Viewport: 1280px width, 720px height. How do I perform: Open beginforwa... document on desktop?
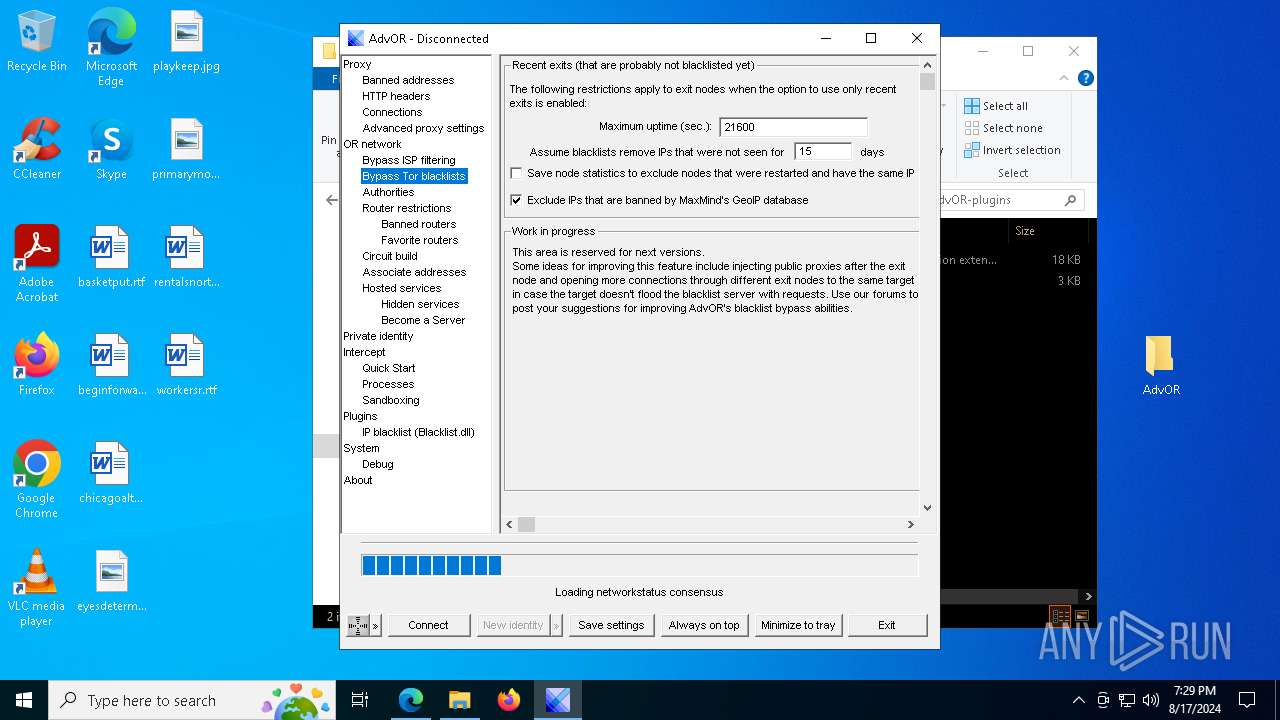click(x=111, y=365)
